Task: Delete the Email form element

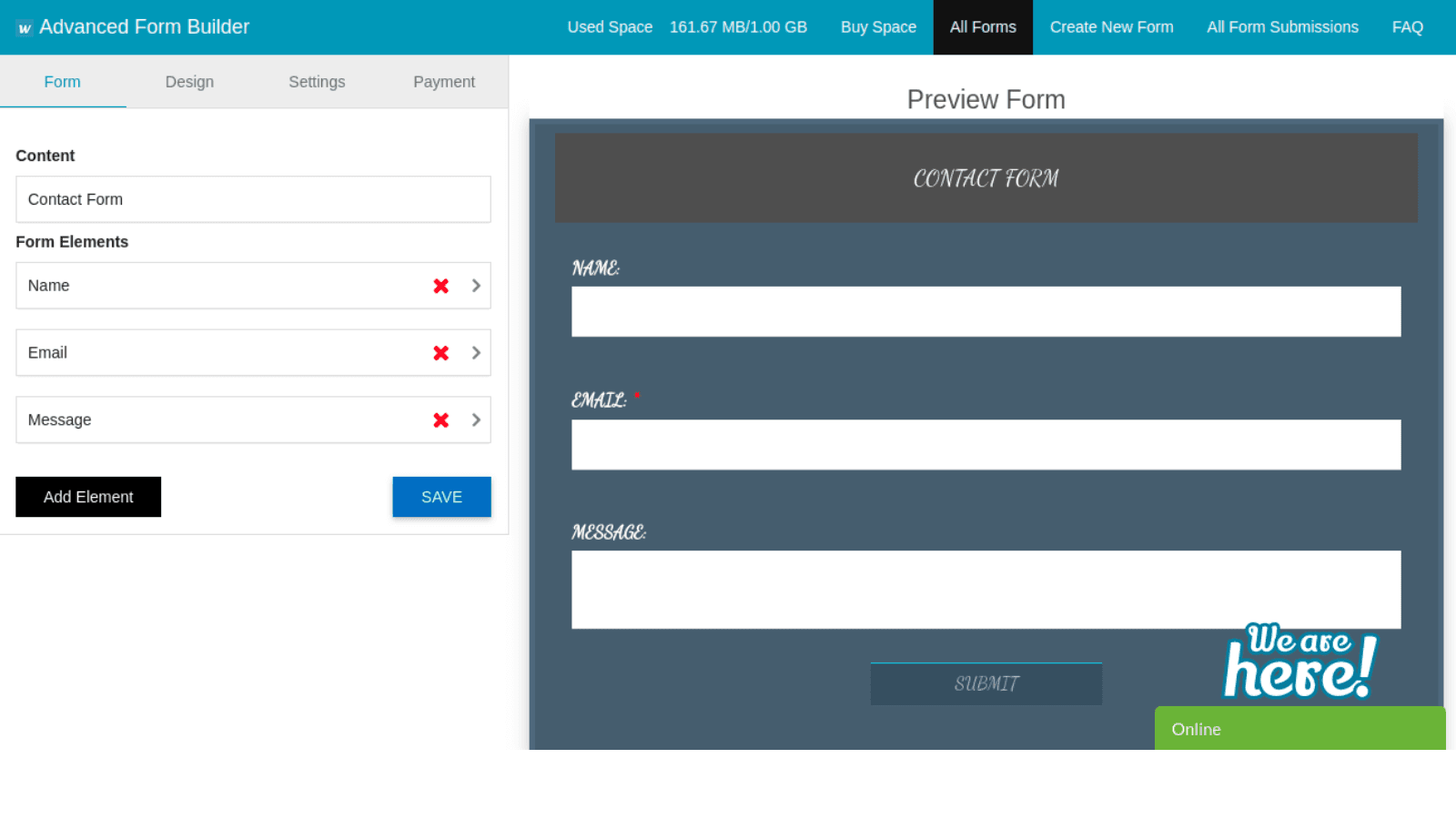Action: [440, 353]
